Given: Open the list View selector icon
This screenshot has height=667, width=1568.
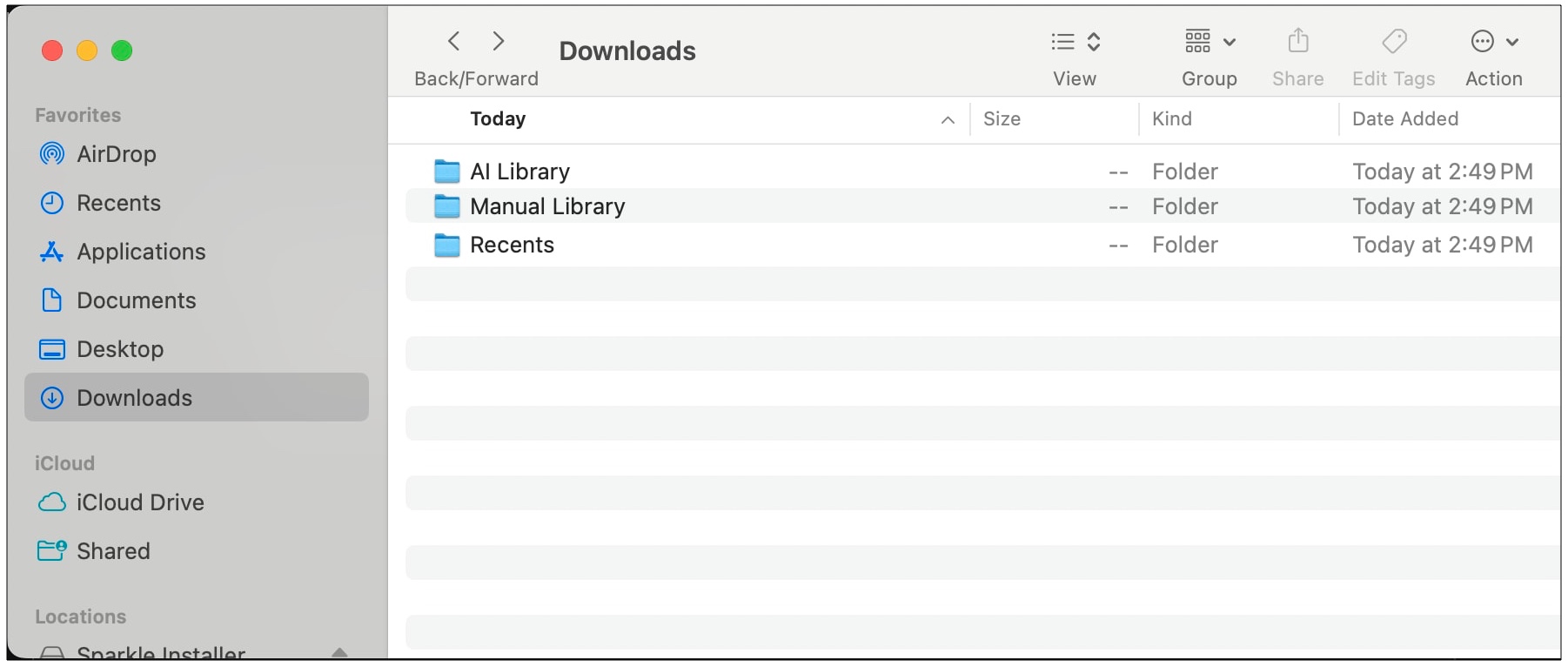Looking at the screenshot, I should click(1061, 40).
